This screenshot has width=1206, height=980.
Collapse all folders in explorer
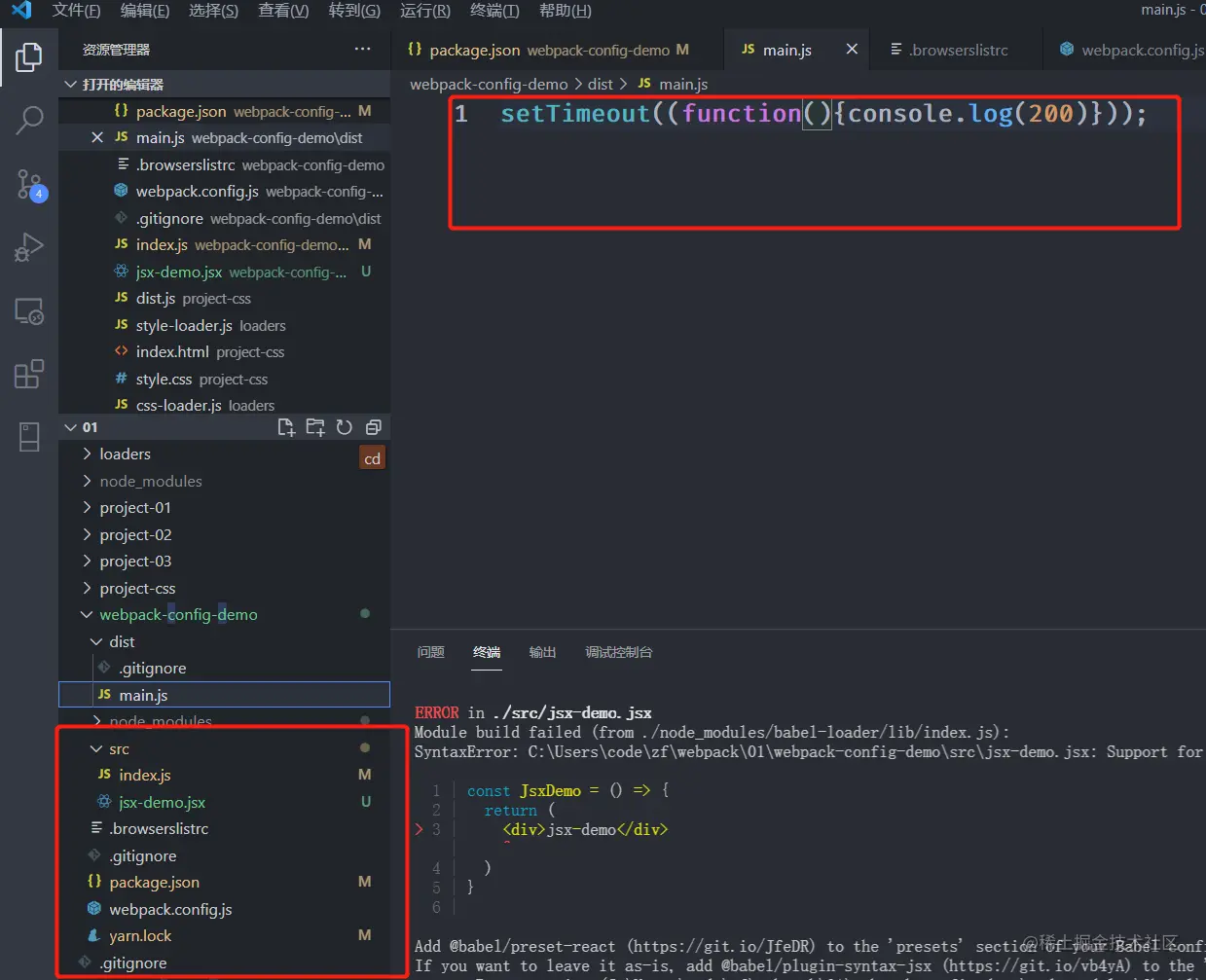pyautogui.click(x=373, y=427)
